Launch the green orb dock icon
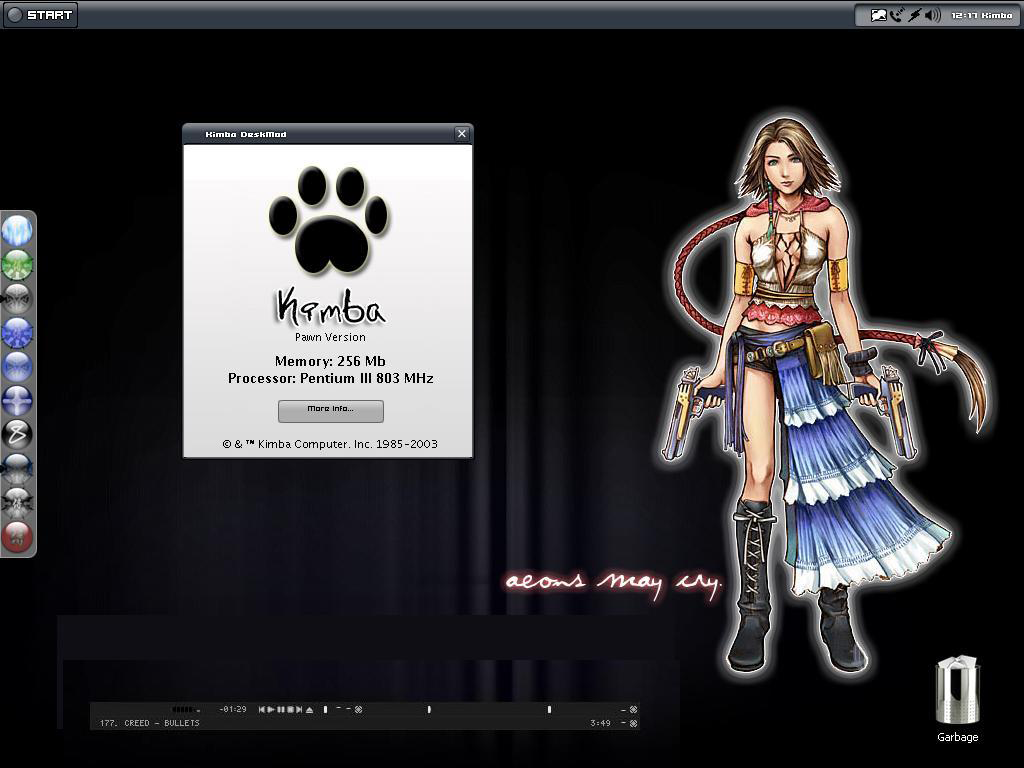The height and width of the screenshot is (768, 1024). 18,264
